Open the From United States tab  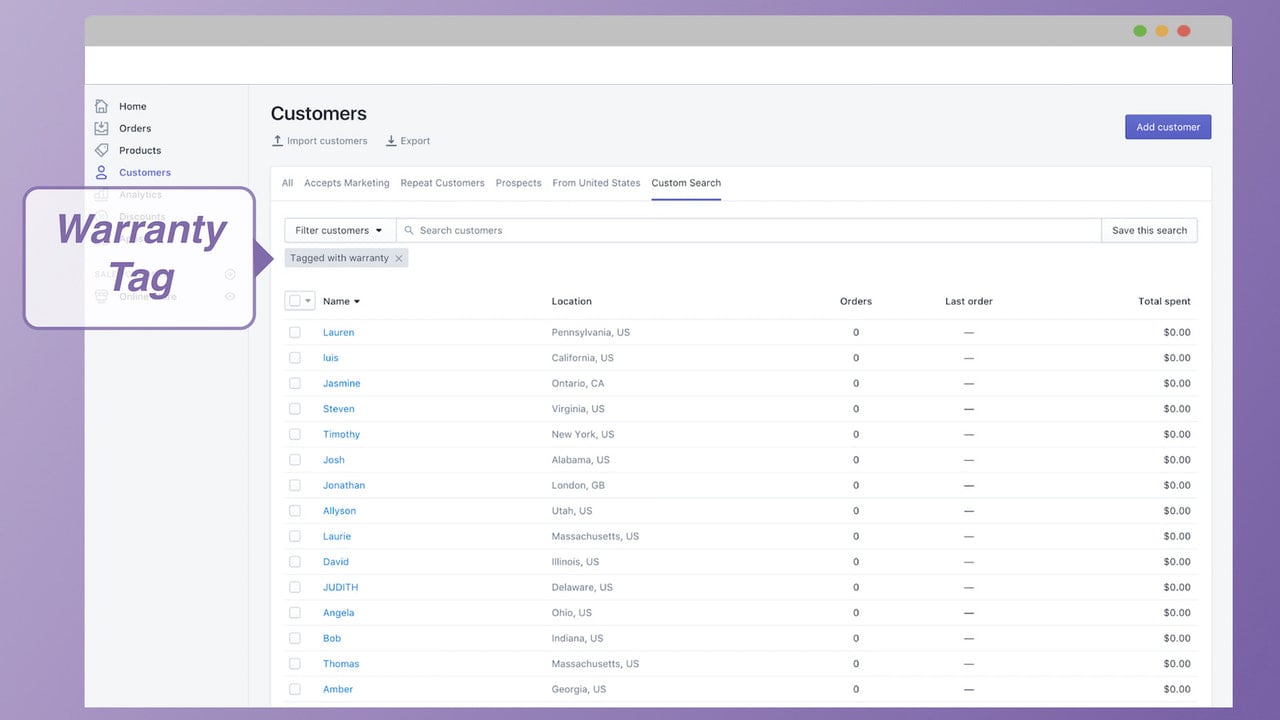tap(596, 183)
